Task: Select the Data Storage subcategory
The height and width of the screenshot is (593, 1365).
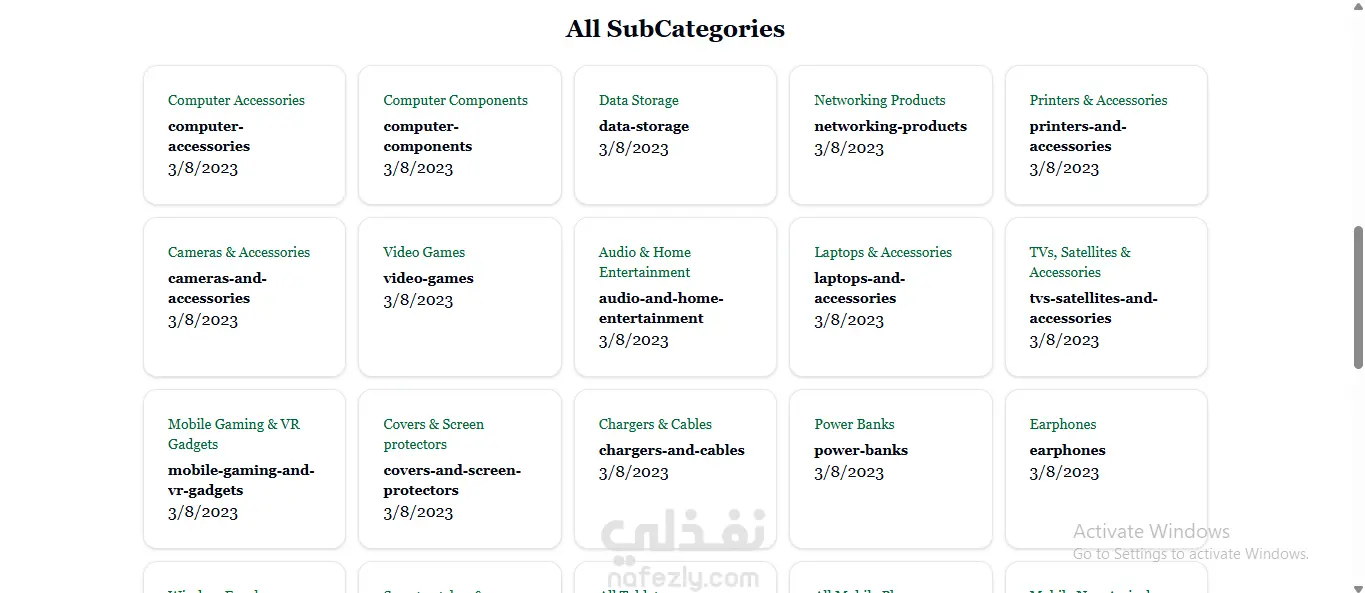Action: [638, 100]
